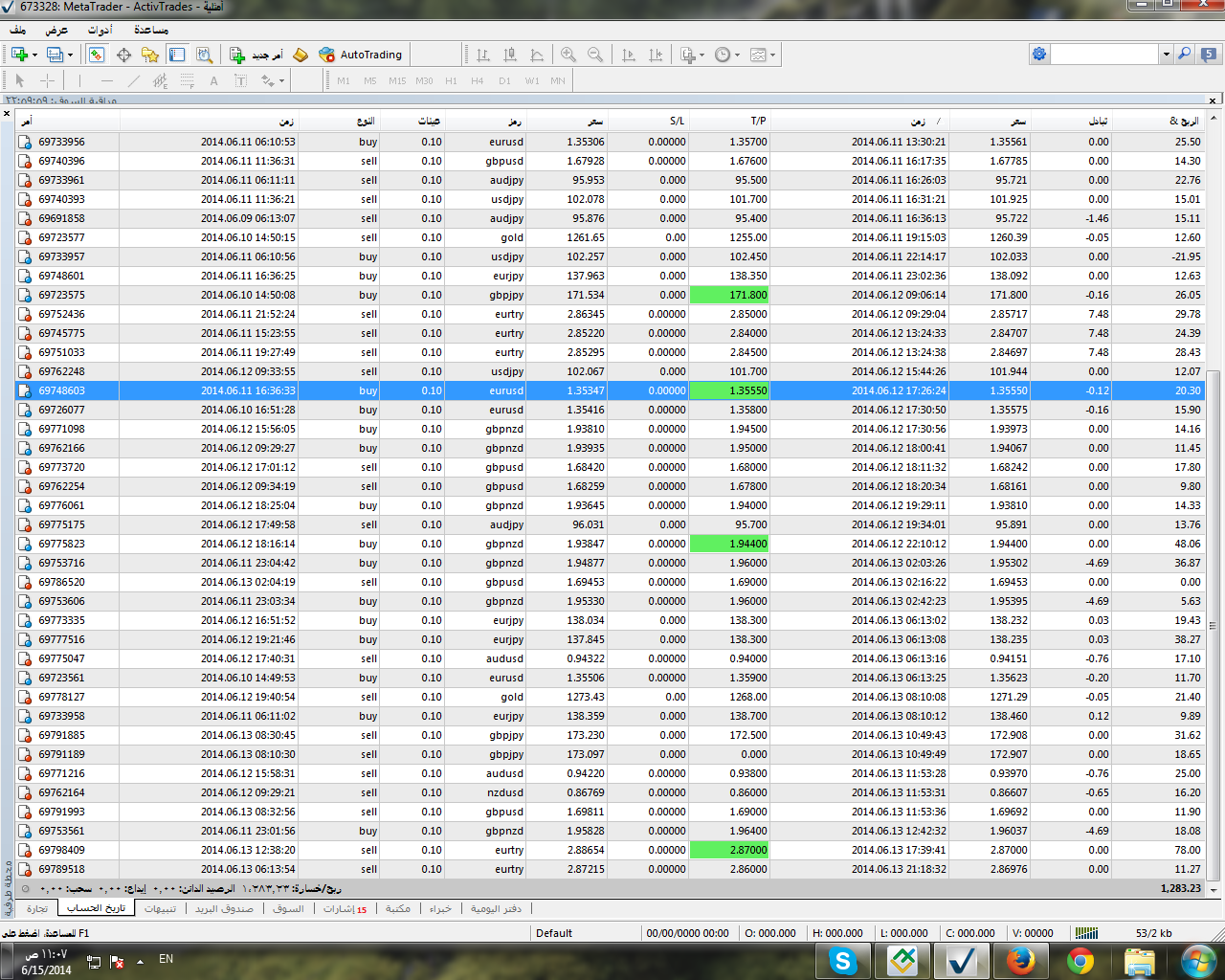Click the search field in toolbar
Screen dimensions: 1225x980
coord(1105,54)
